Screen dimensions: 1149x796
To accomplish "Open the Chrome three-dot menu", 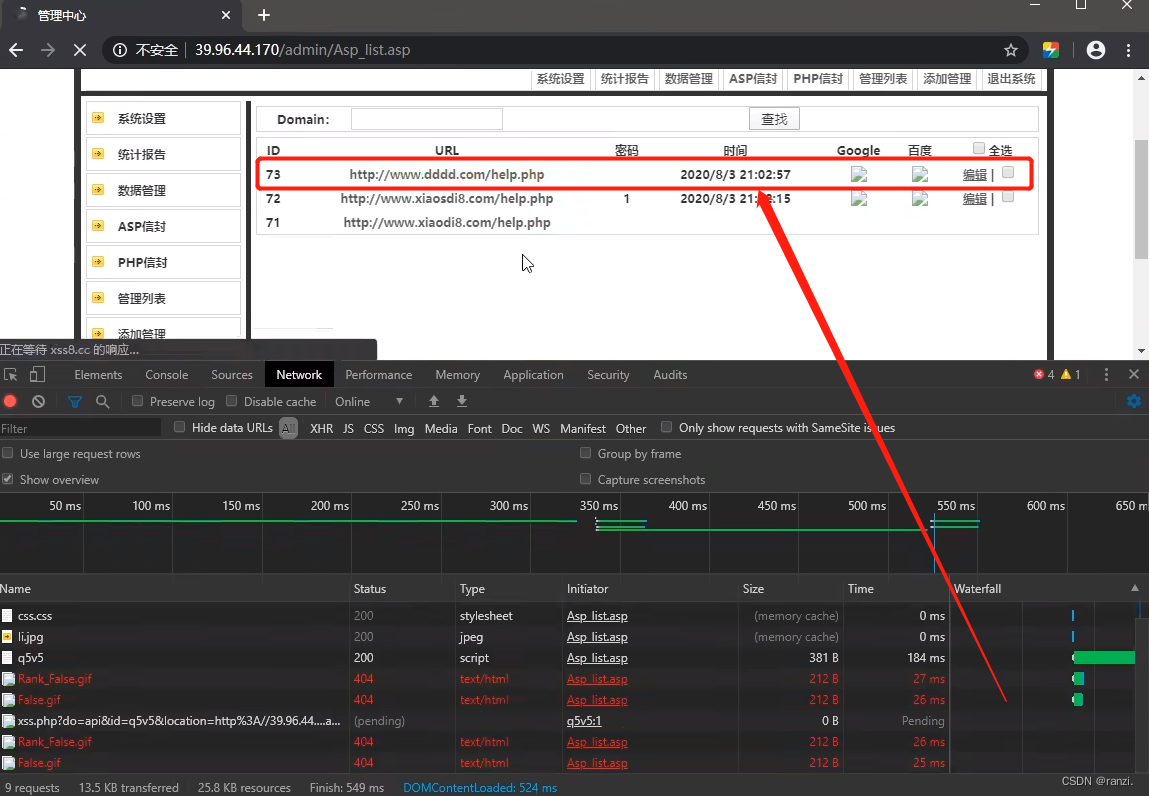I will click(x=1128, y=50).
